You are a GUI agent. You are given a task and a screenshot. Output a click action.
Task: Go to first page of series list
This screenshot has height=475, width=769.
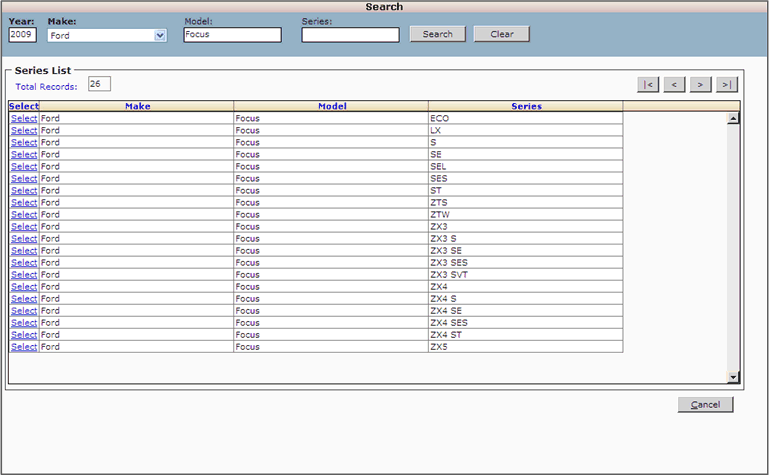tap(648, 84)
